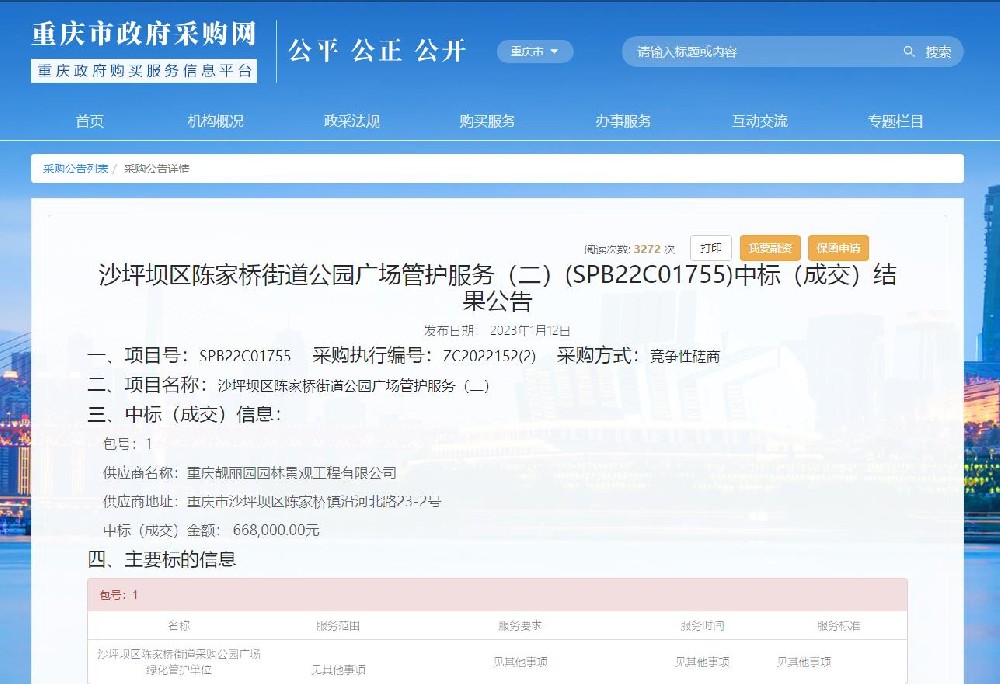Open the 机构概况 menu

(216, 121)
